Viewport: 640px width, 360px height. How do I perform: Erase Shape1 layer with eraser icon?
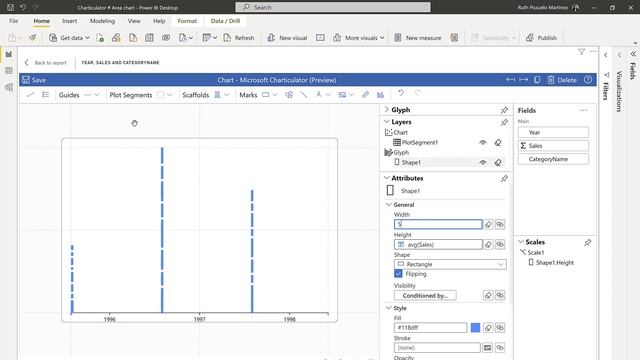tap(498, 162)
